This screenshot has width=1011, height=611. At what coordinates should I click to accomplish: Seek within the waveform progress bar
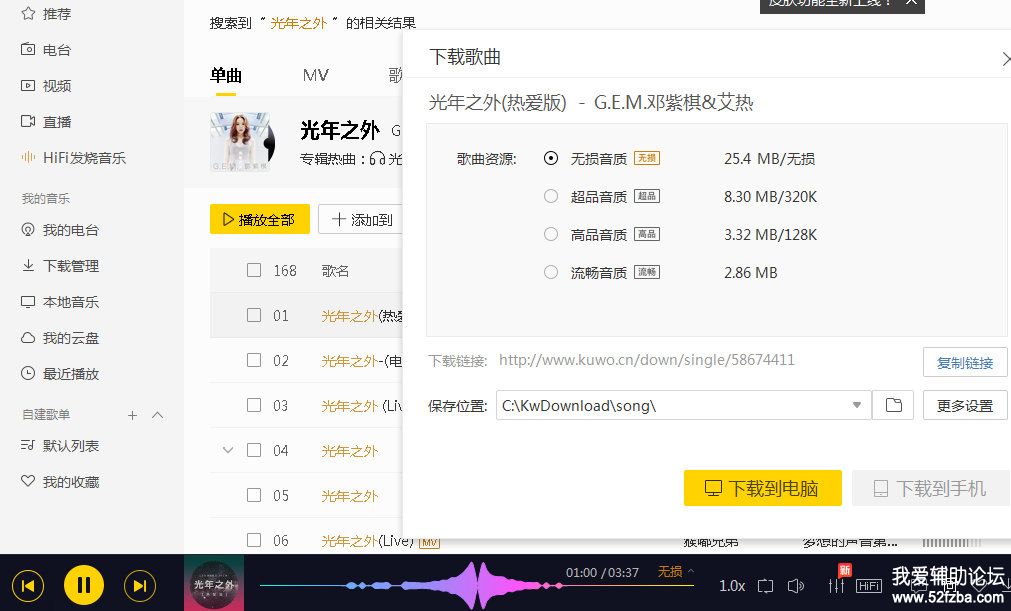coord(477,586)
